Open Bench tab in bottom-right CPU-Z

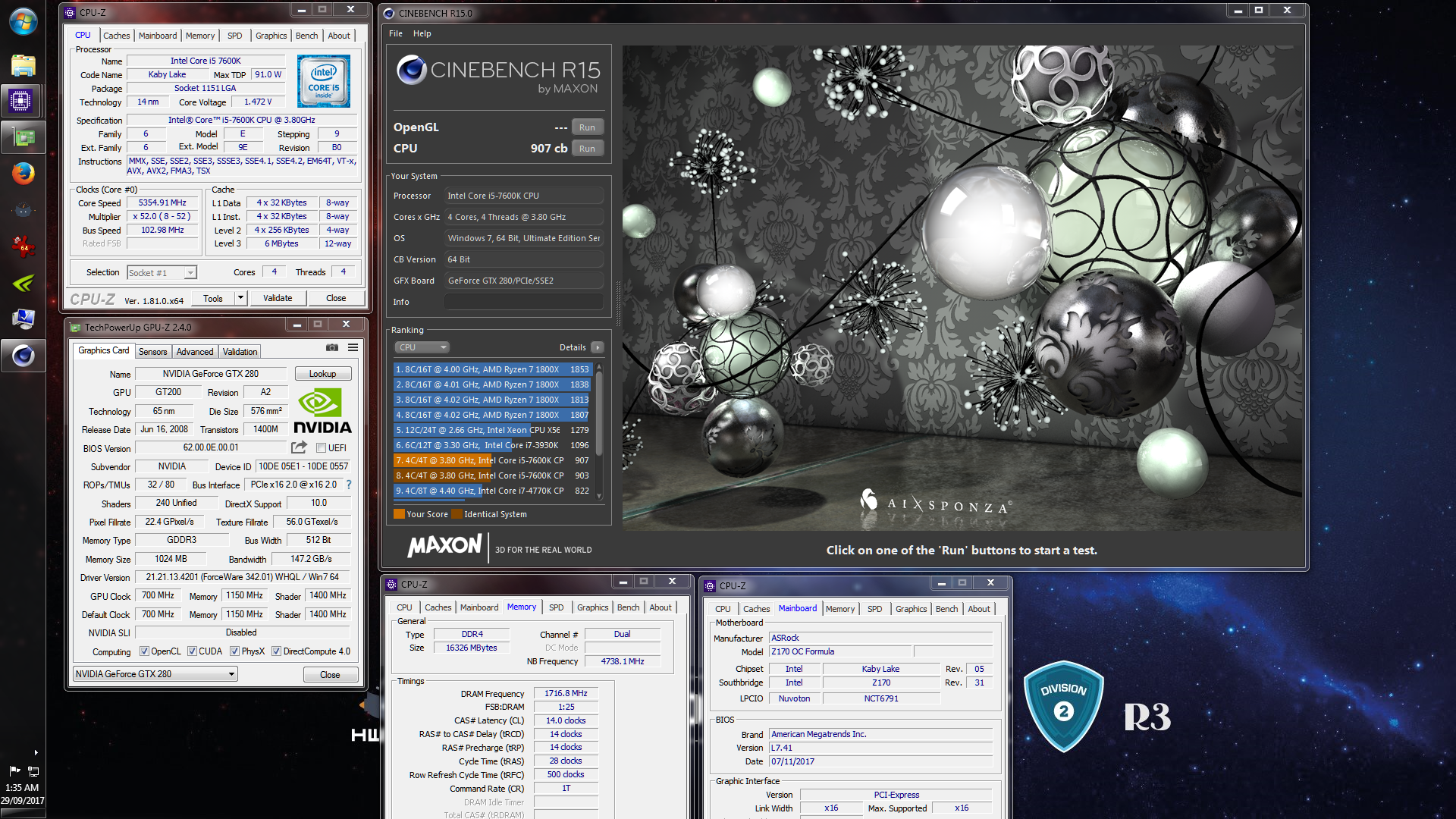click(x=946, y=609)
